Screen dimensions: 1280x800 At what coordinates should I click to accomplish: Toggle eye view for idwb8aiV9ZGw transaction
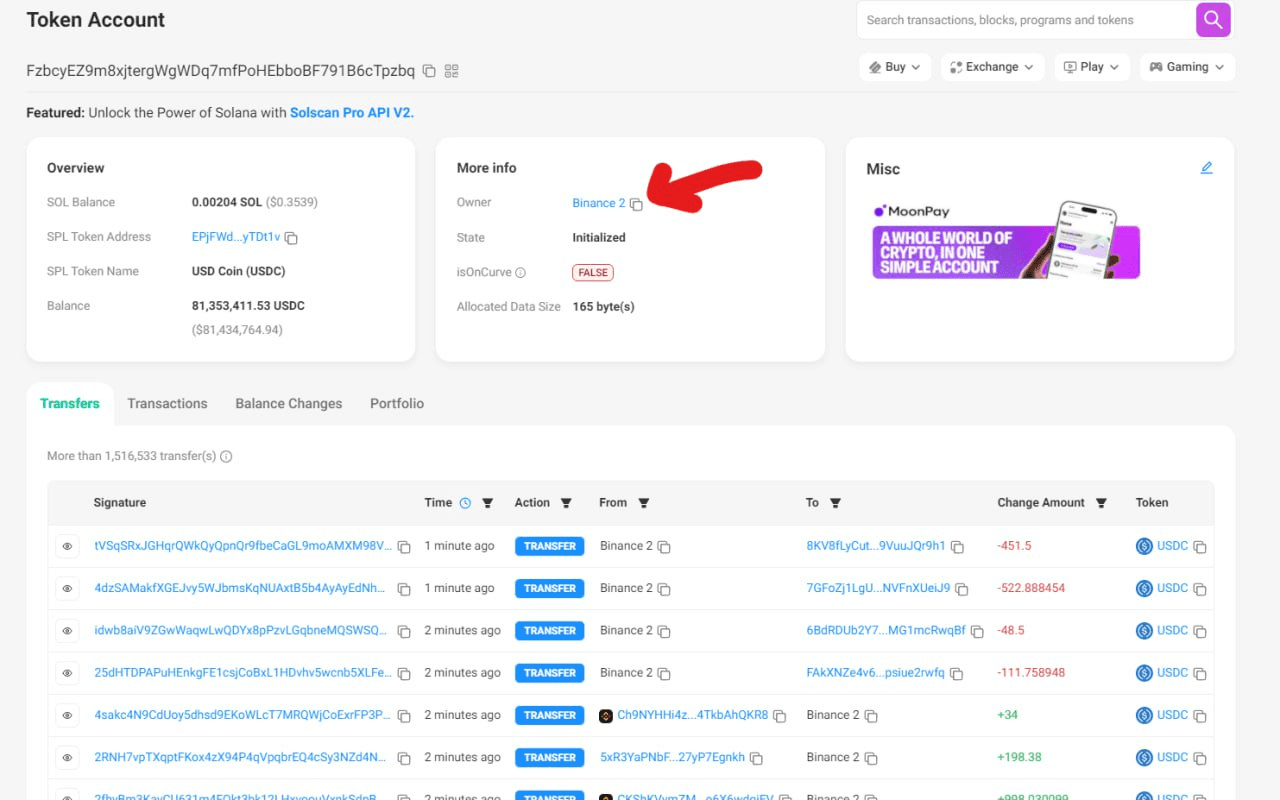pyautogui.click(x=68, y=631)
